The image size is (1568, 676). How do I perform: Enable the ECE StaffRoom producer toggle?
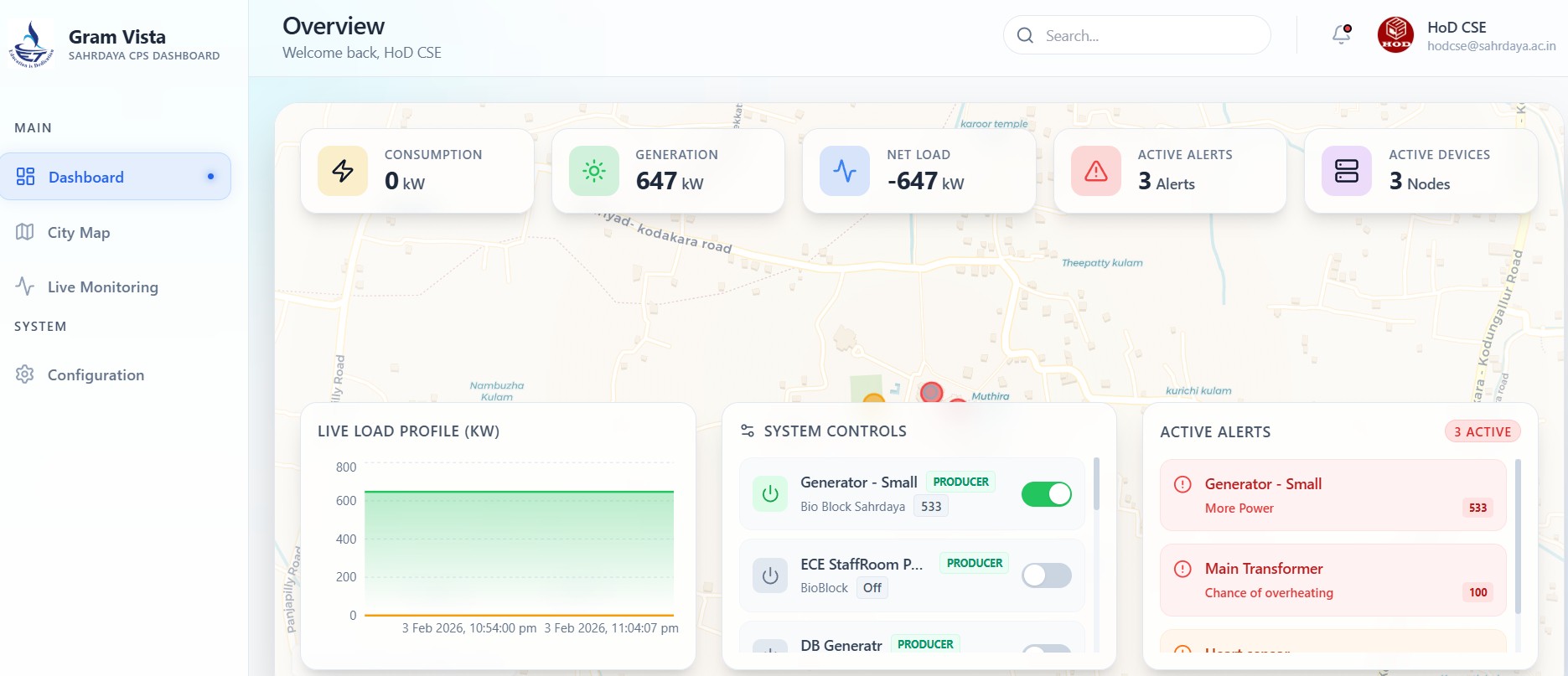pyautogui.click(x=1046, y=575)
